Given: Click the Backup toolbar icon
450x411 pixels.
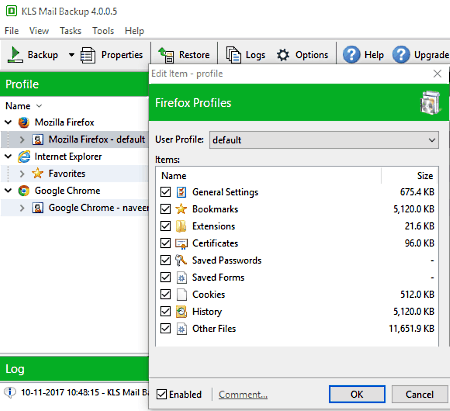Looking at the screenshot, I should pos(15,55).
